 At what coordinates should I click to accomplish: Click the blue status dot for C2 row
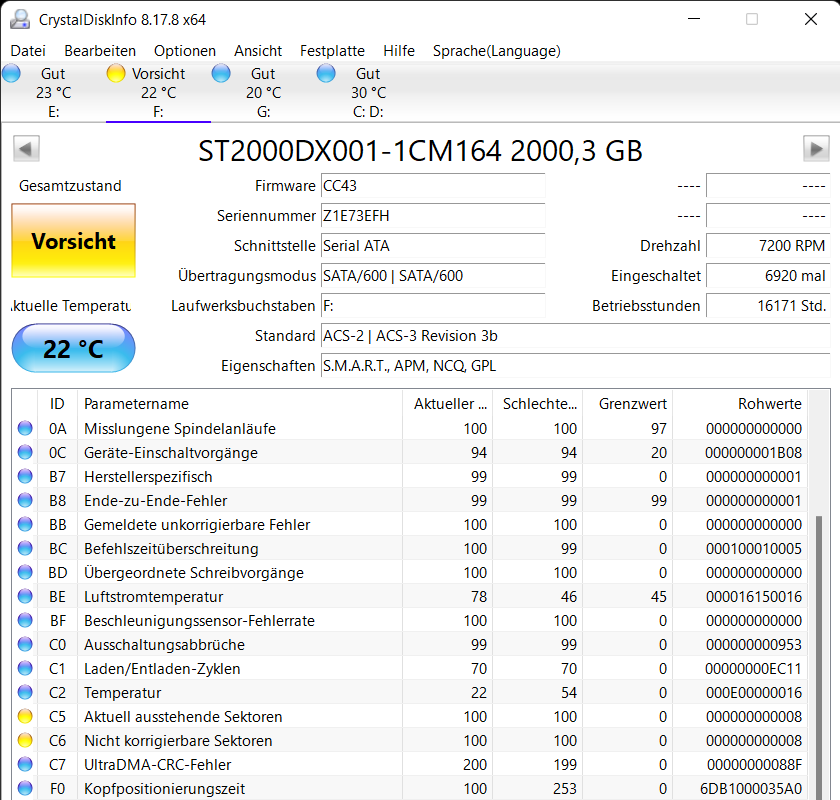(25, 692)
